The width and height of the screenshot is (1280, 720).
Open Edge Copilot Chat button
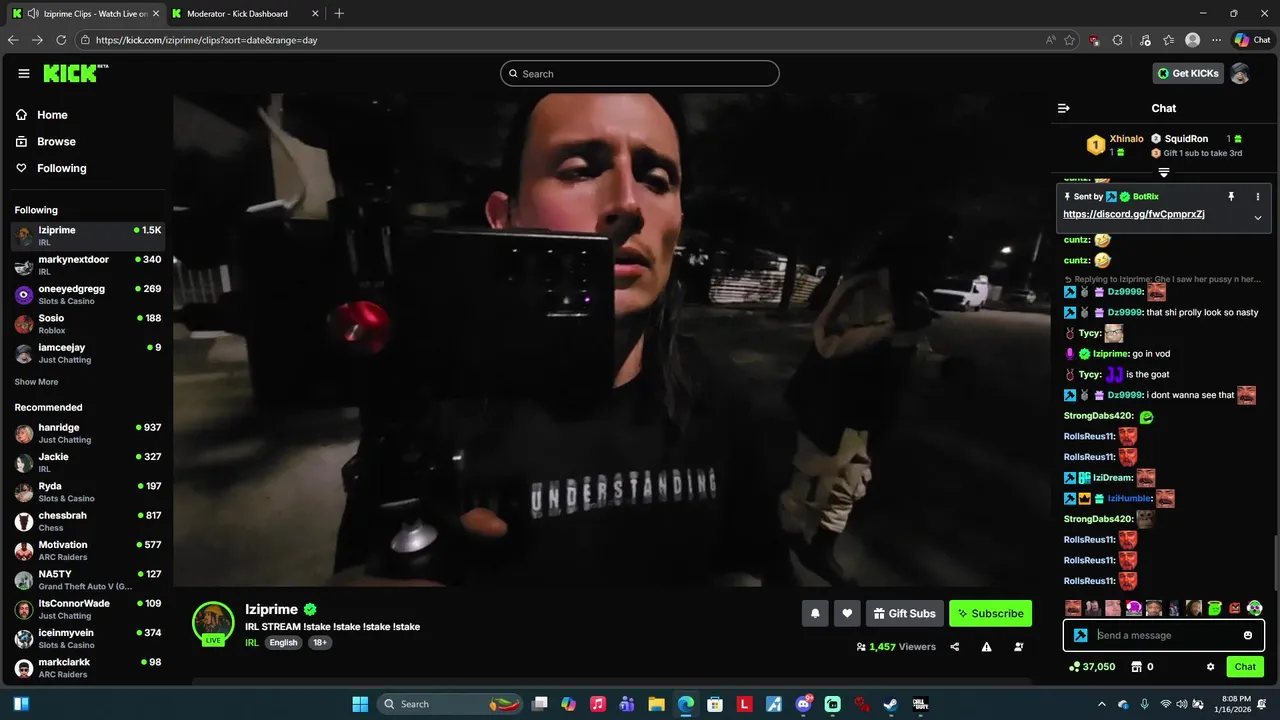tap(1252, 40)
